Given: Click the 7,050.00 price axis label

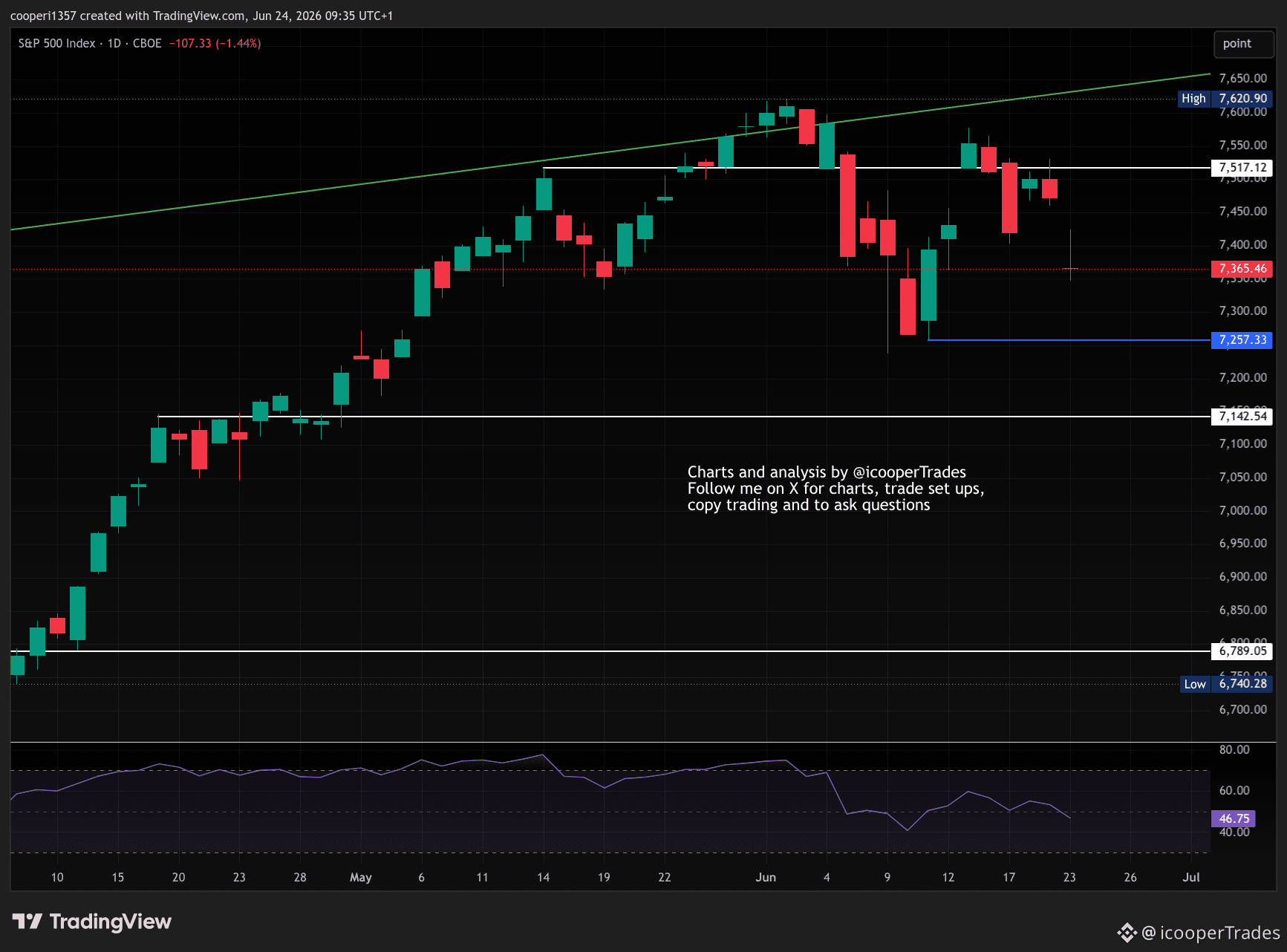Looking at the screenshot, I should [x=1243, y=477].
